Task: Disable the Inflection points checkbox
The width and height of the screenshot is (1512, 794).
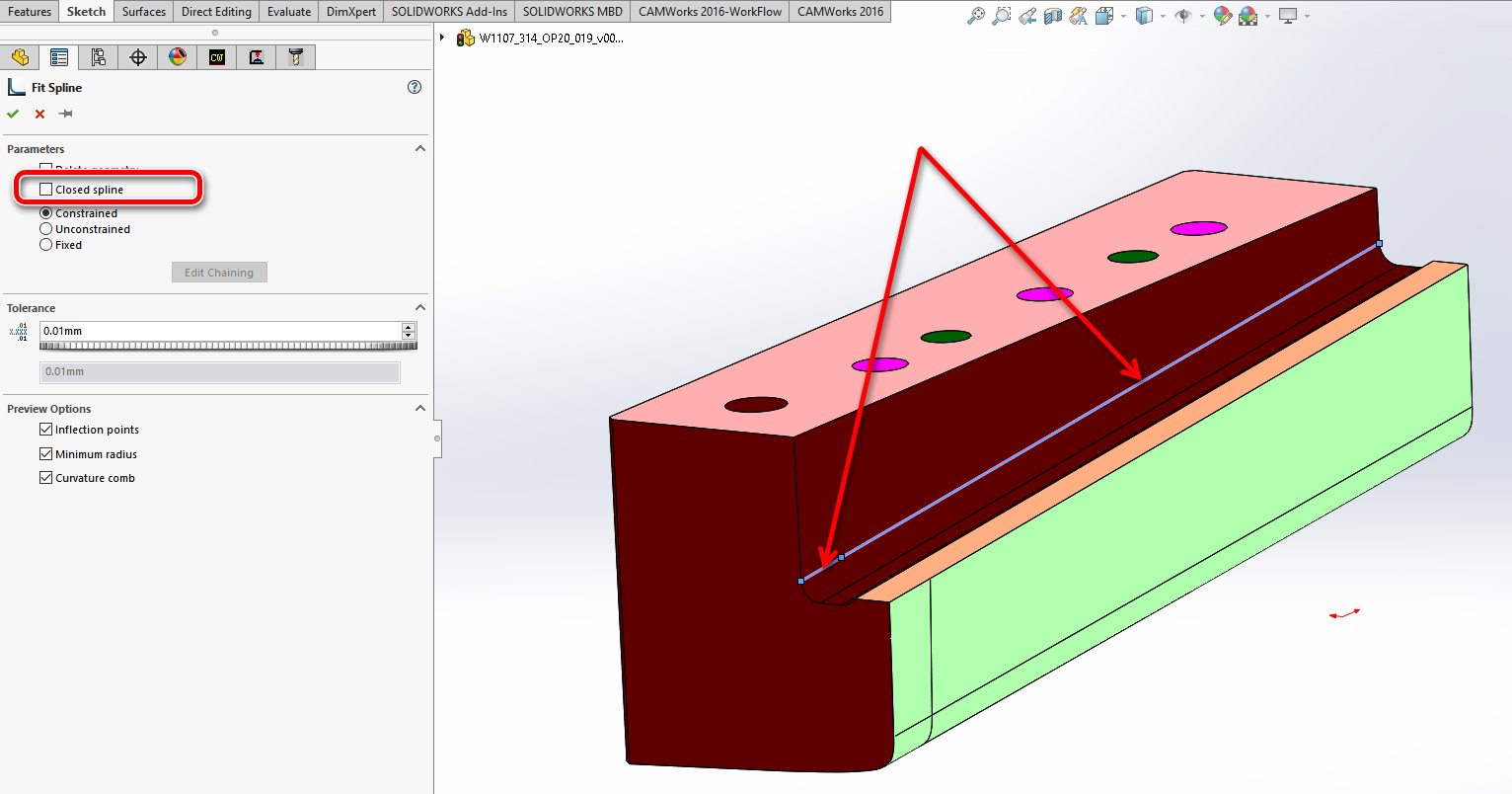Action: 46,430
